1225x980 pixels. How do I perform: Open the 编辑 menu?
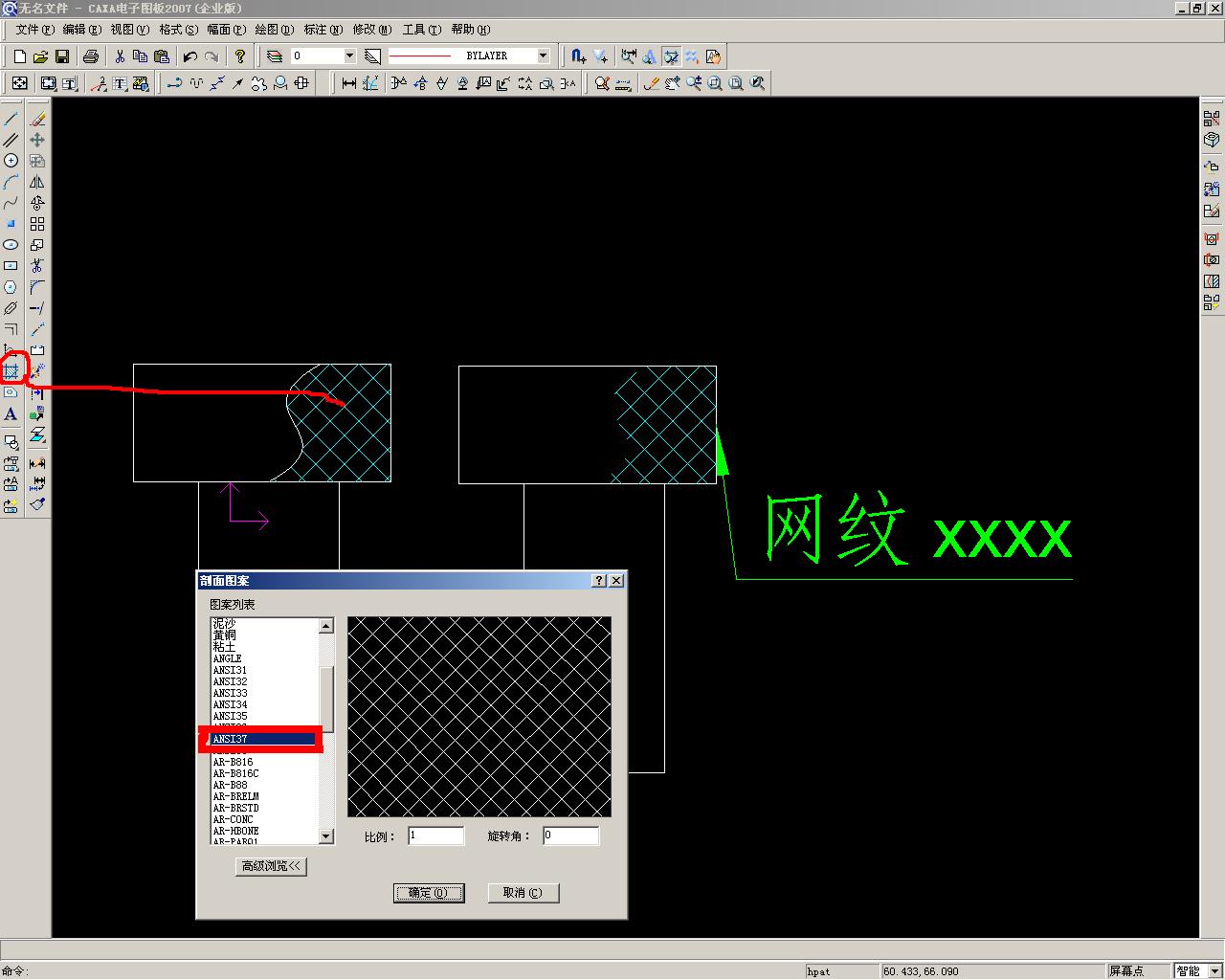pos(81,30)
